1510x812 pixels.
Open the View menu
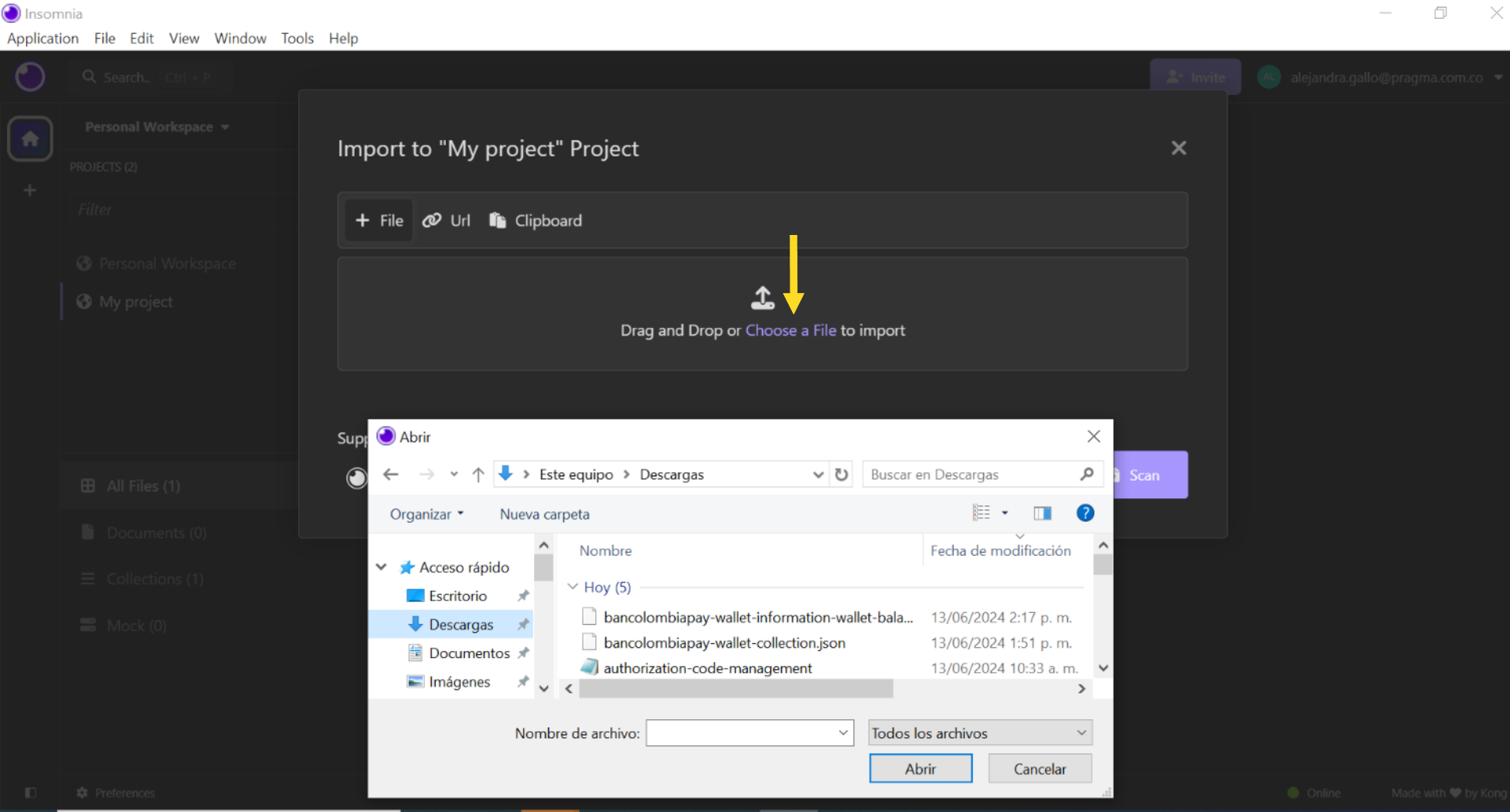coord(184,38)
